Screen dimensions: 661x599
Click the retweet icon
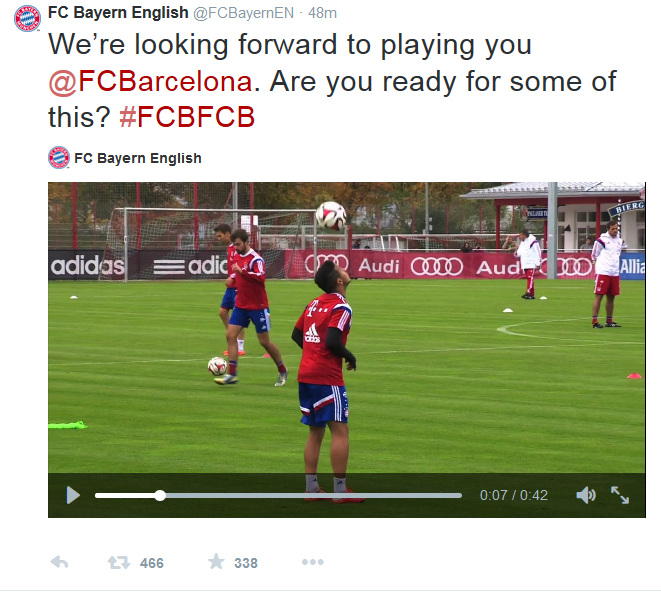point(119,562)
